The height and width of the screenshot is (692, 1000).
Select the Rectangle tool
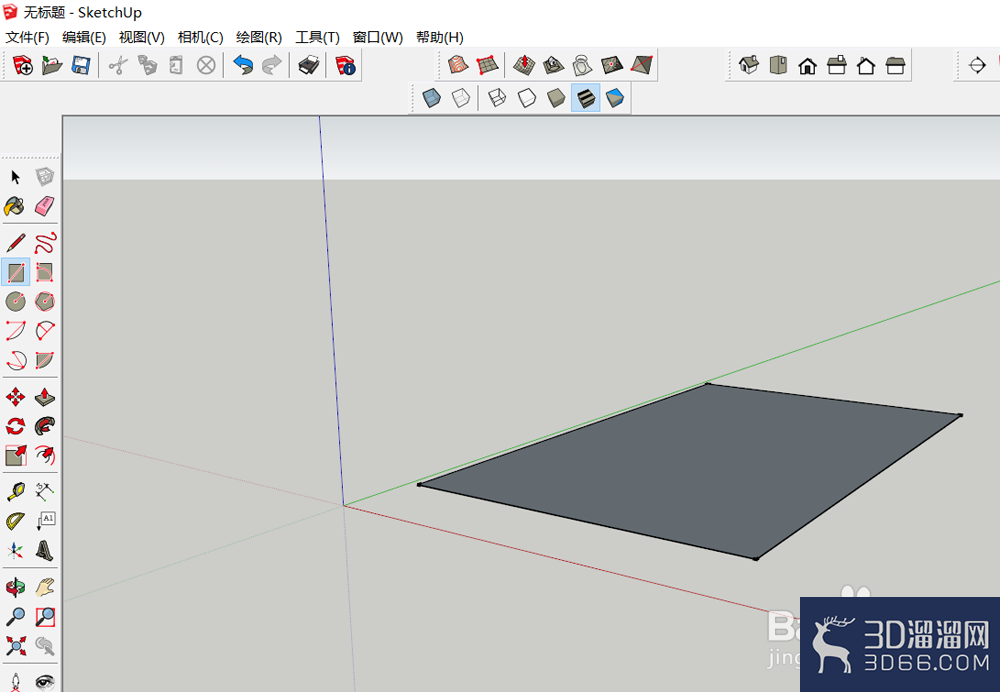point(15,272)
